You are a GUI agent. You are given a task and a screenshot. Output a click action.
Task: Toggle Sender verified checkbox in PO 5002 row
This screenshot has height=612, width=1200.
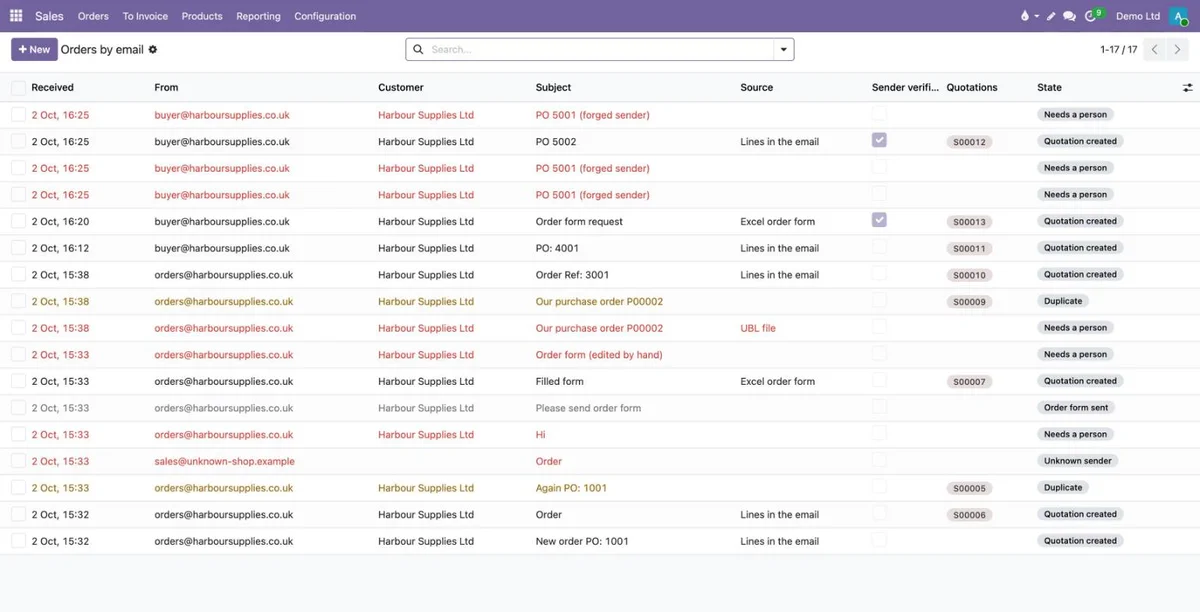pyautogui.click(x=879, y=140)
